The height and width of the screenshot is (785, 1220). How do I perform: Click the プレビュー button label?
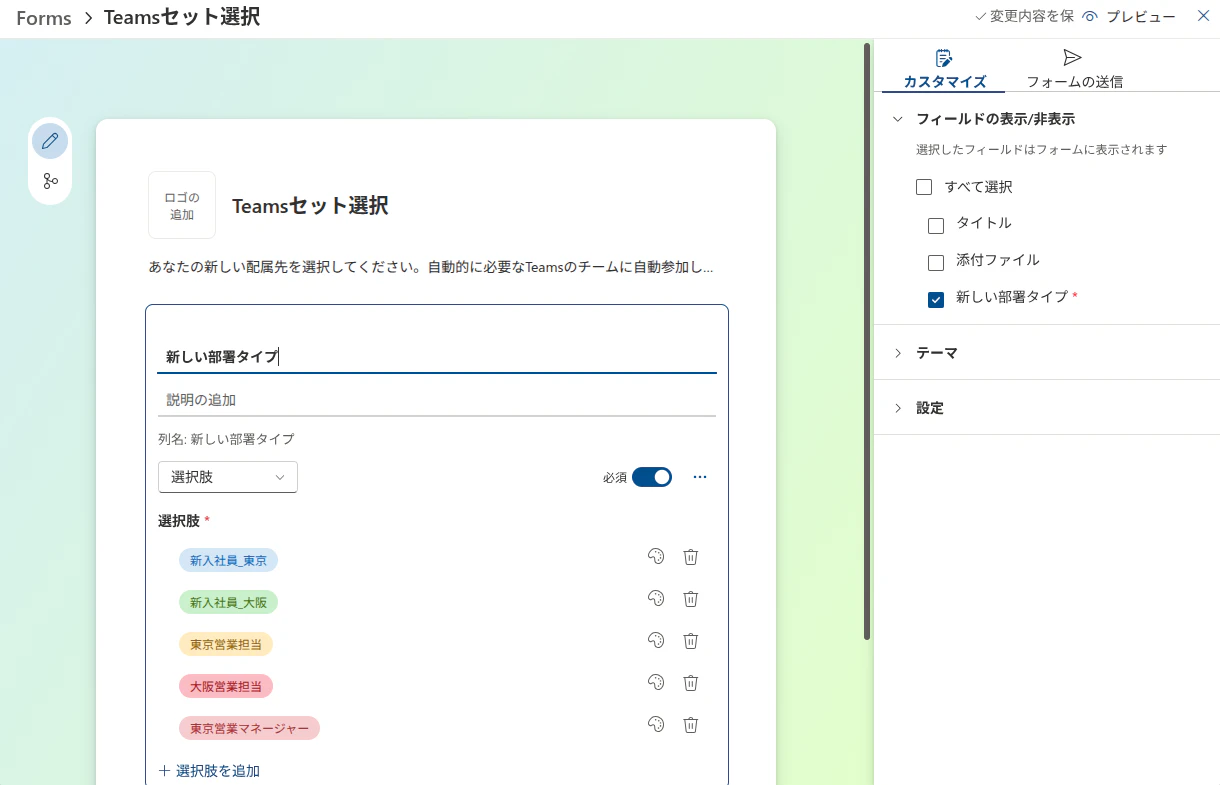1141,17
